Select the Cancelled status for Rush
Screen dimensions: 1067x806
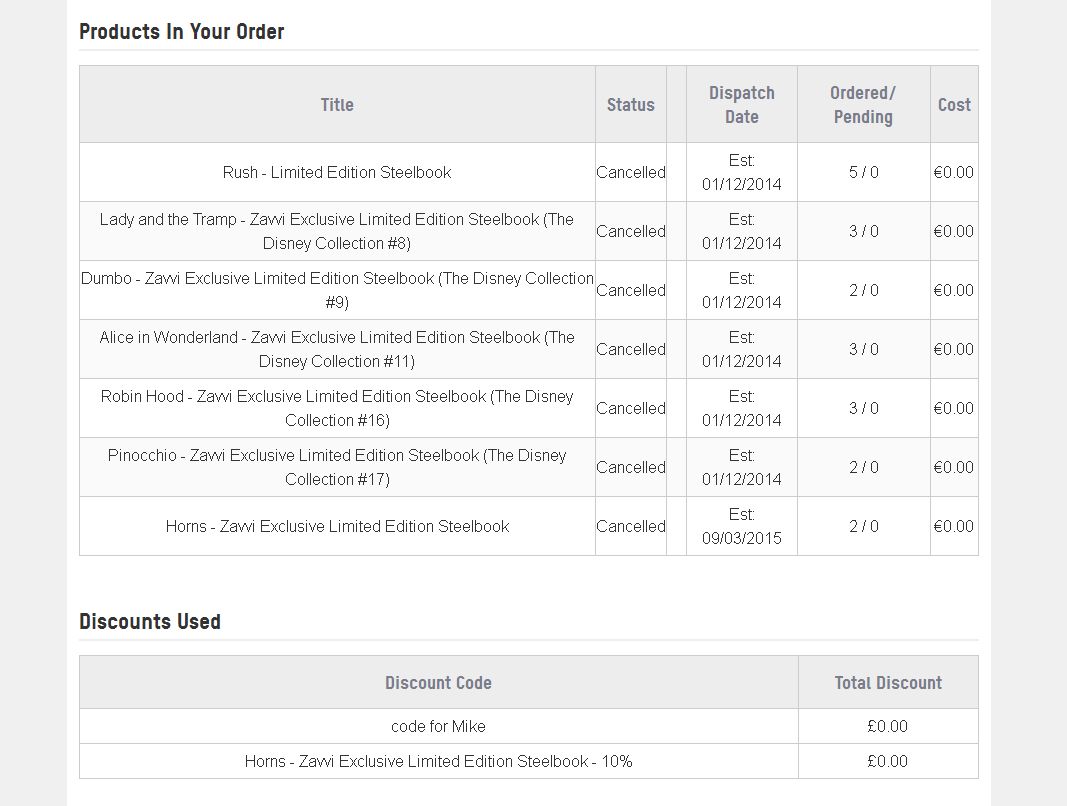coord(631,172)
